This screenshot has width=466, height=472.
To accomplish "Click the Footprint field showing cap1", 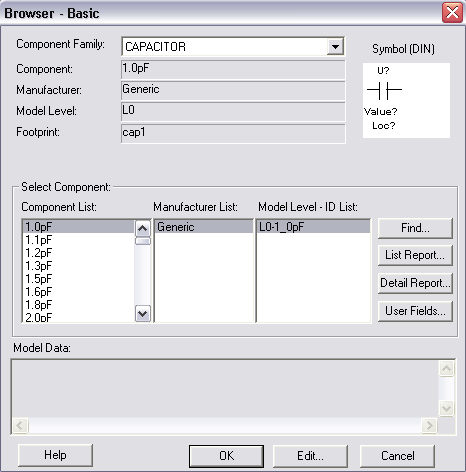I will (x=233, y=133).
